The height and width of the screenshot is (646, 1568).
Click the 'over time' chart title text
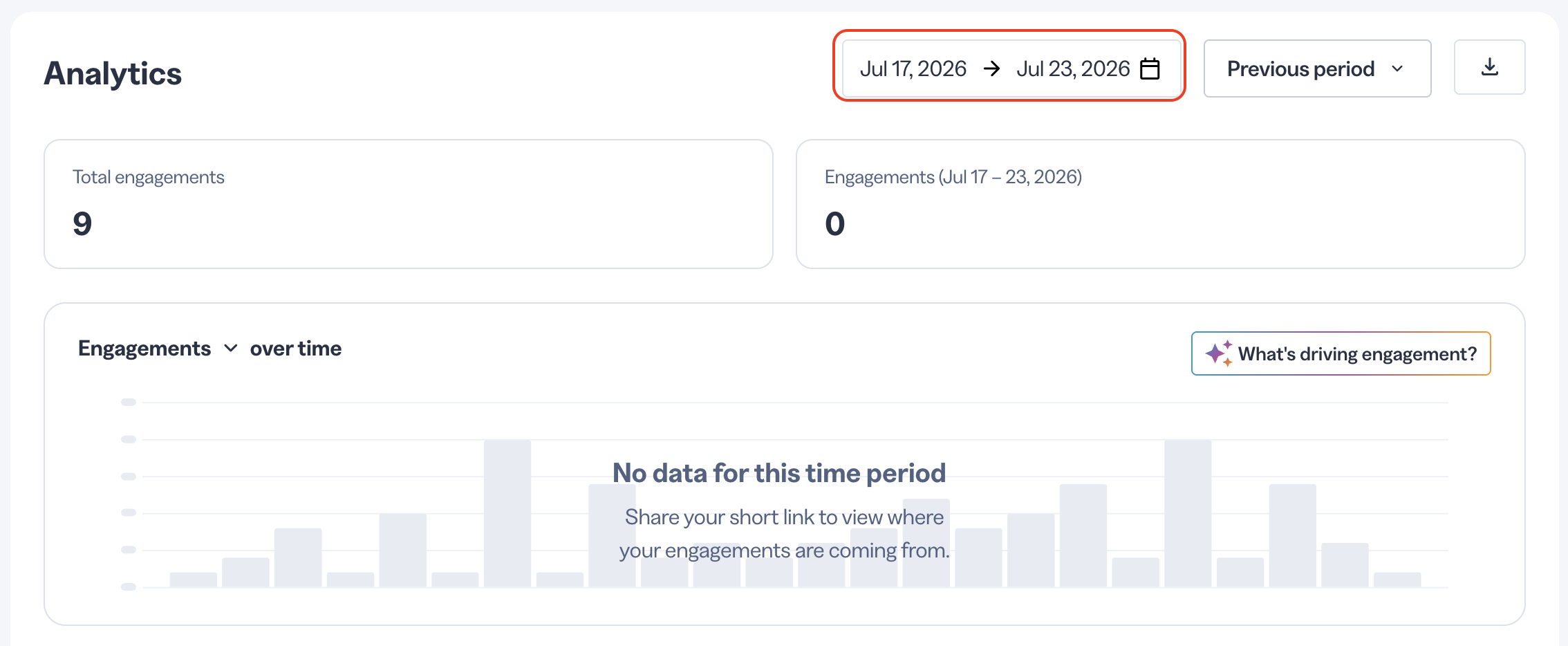tap(296, 349)
